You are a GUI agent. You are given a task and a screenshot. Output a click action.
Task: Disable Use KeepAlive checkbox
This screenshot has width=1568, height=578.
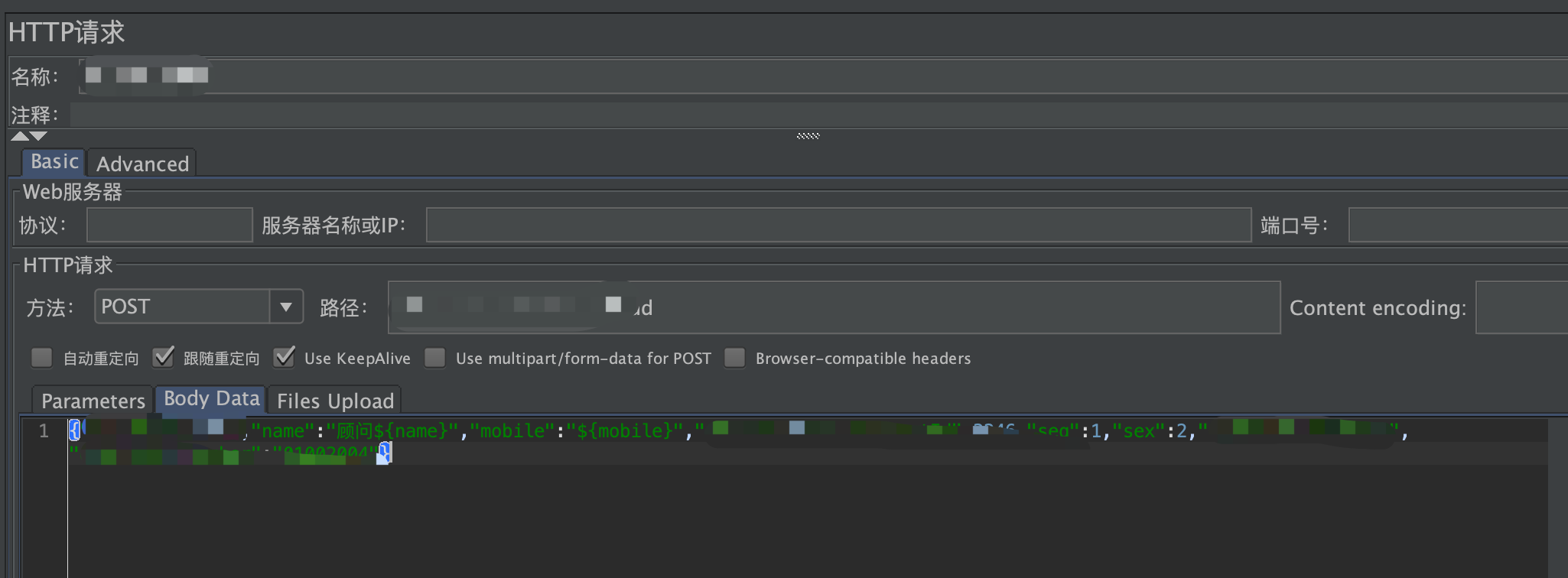click(284, 358)
